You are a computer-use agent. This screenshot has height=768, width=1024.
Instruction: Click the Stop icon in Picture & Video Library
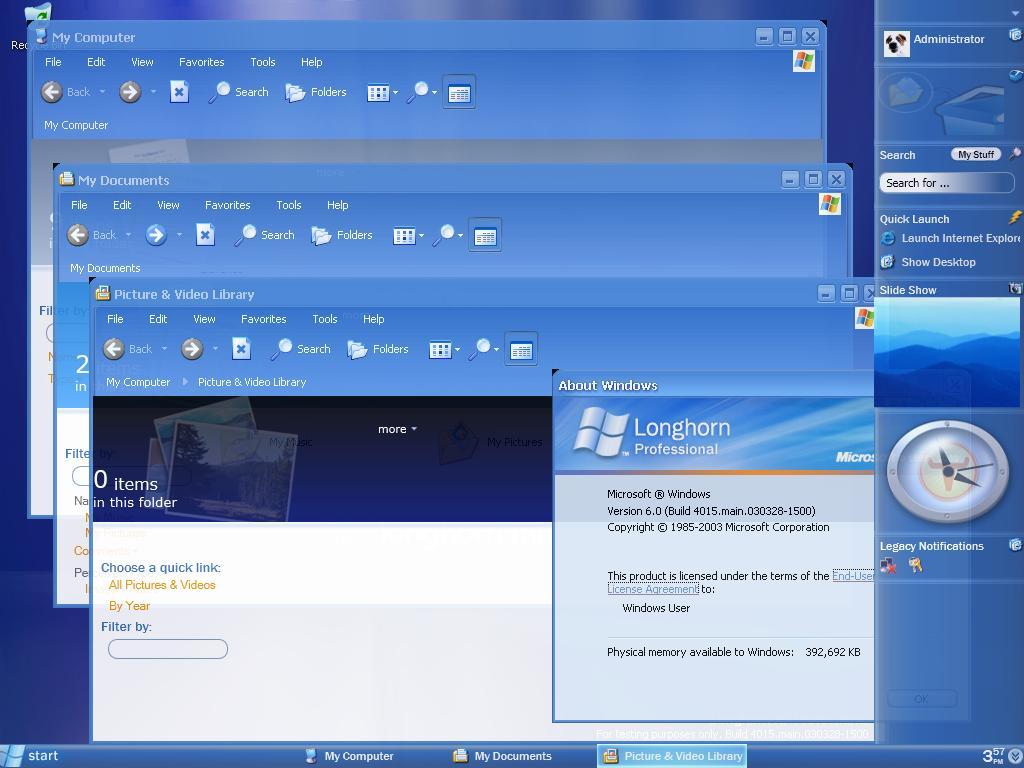tap(241, 349)
